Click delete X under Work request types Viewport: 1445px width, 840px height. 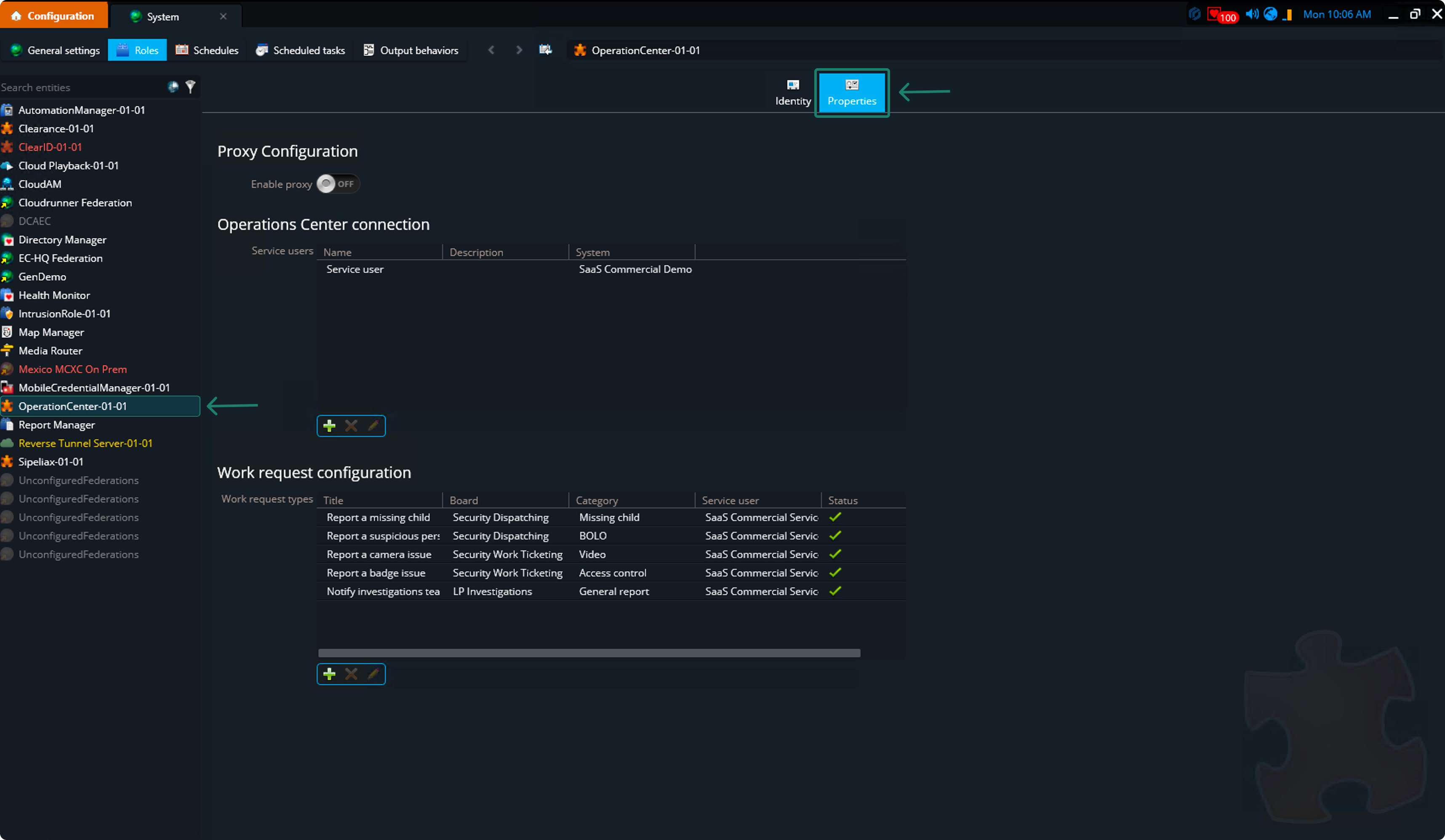coord(351,674)
